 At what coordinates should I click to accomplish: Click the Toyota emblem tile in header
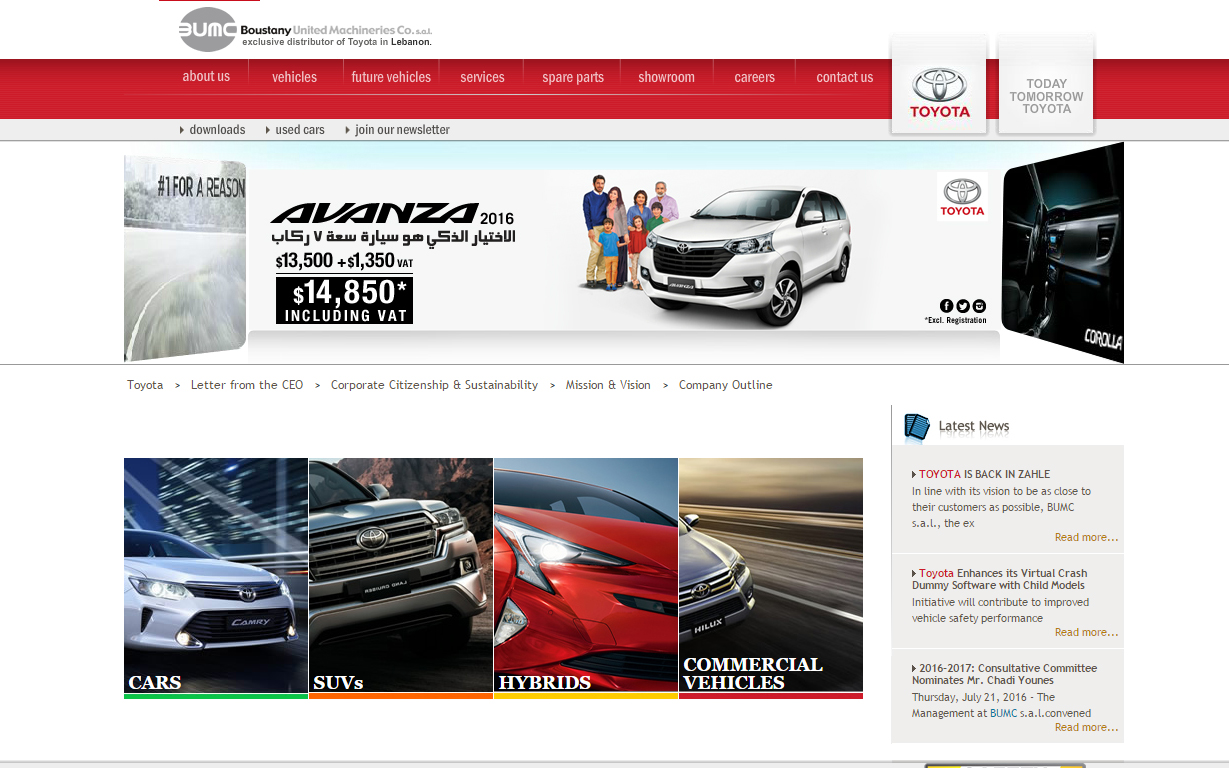[x=939, y=84]
